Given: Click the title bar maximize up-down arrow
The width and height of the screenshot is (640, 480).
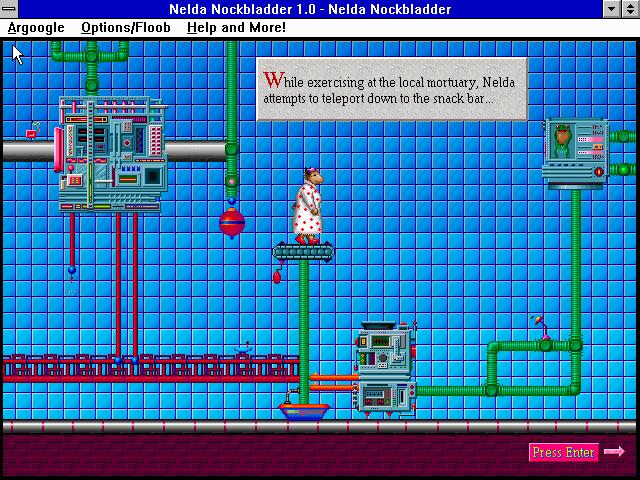Looking at the screenshot, I should click(x=631, y=9).
